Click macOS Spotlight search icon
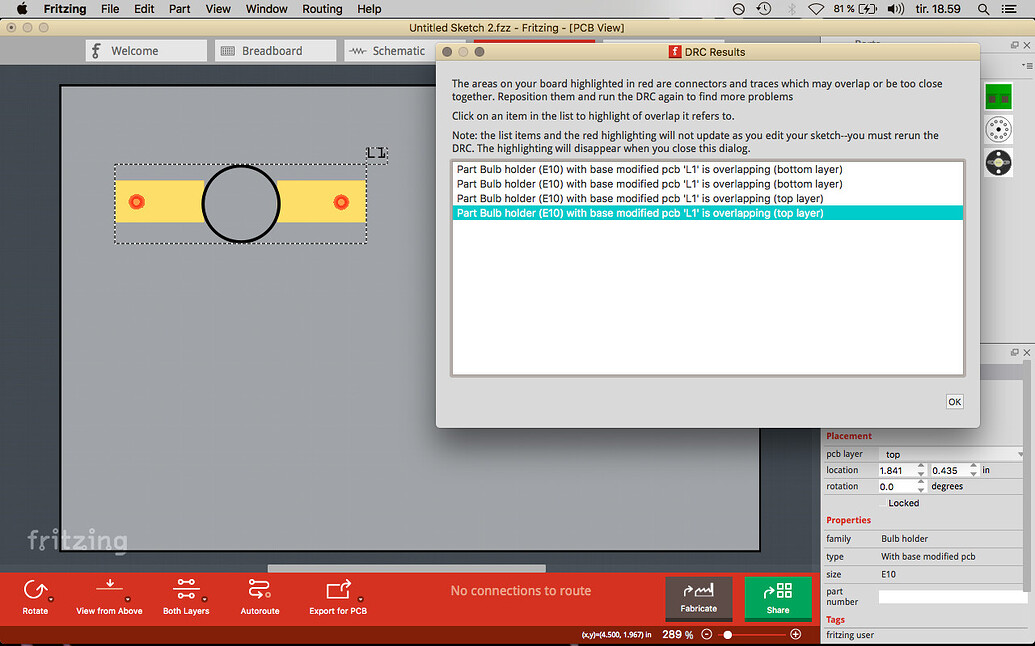The height and width of the screenshot is (646, 1035). (984, 9)
